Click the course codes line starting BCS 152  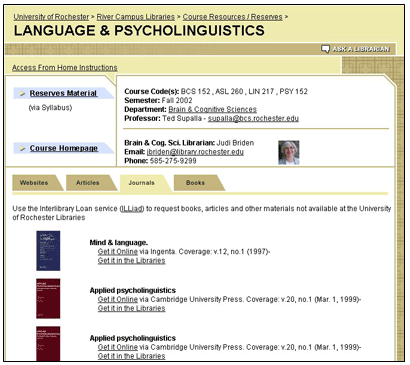[216, 91]
